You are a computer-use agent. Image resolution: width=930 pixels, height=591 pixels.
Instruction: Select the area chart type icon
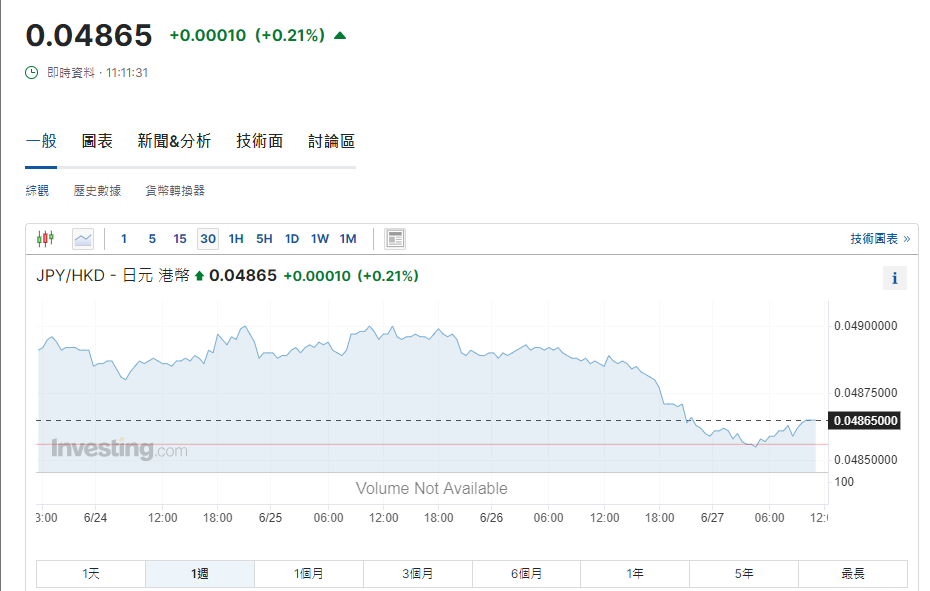[83, 239]
